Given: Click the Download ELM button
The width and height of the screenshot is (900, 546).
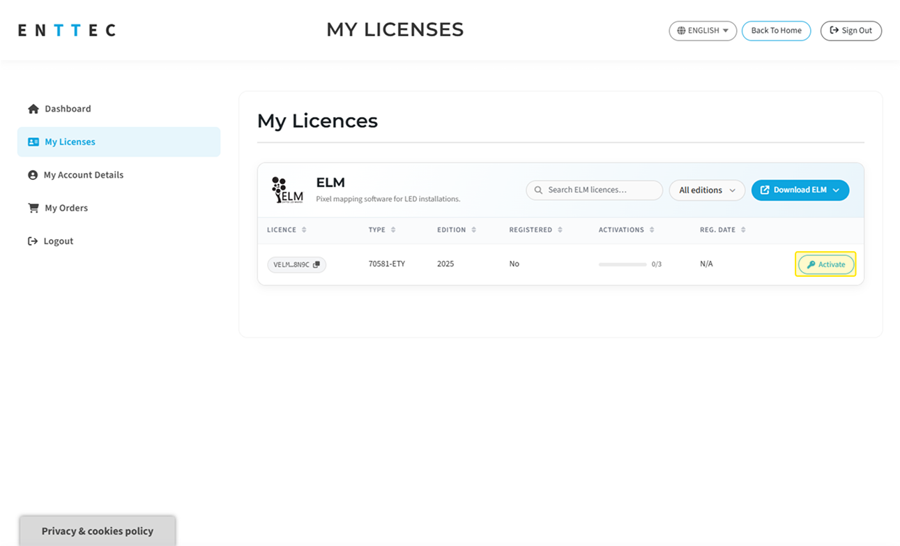Looking at the screenshot, I should coord(800,190).
